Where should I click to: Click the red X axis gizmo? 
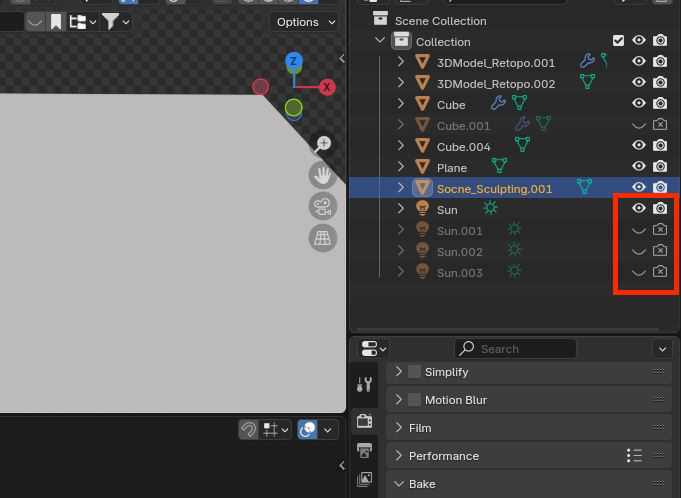click(x=327, y=87)
